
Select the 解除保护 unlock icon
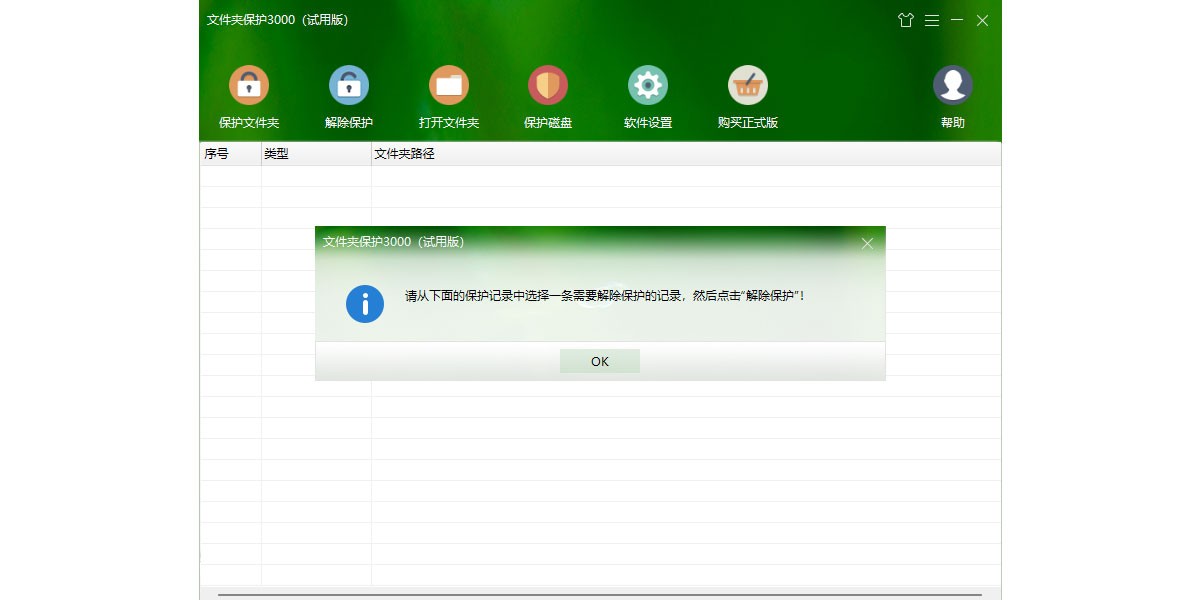[349, 86]
